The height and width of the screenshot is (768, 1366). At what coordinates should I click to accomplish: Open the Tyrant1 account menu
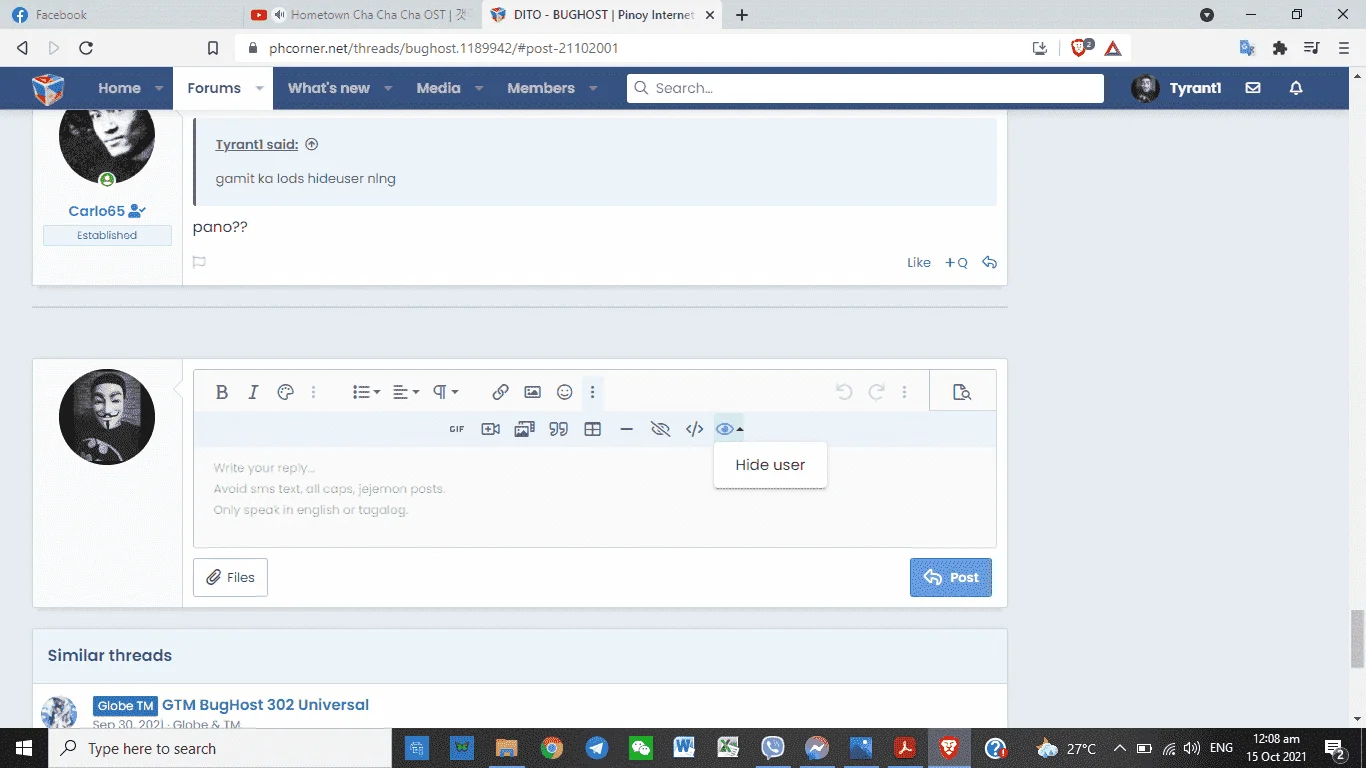coord(1176,88)
